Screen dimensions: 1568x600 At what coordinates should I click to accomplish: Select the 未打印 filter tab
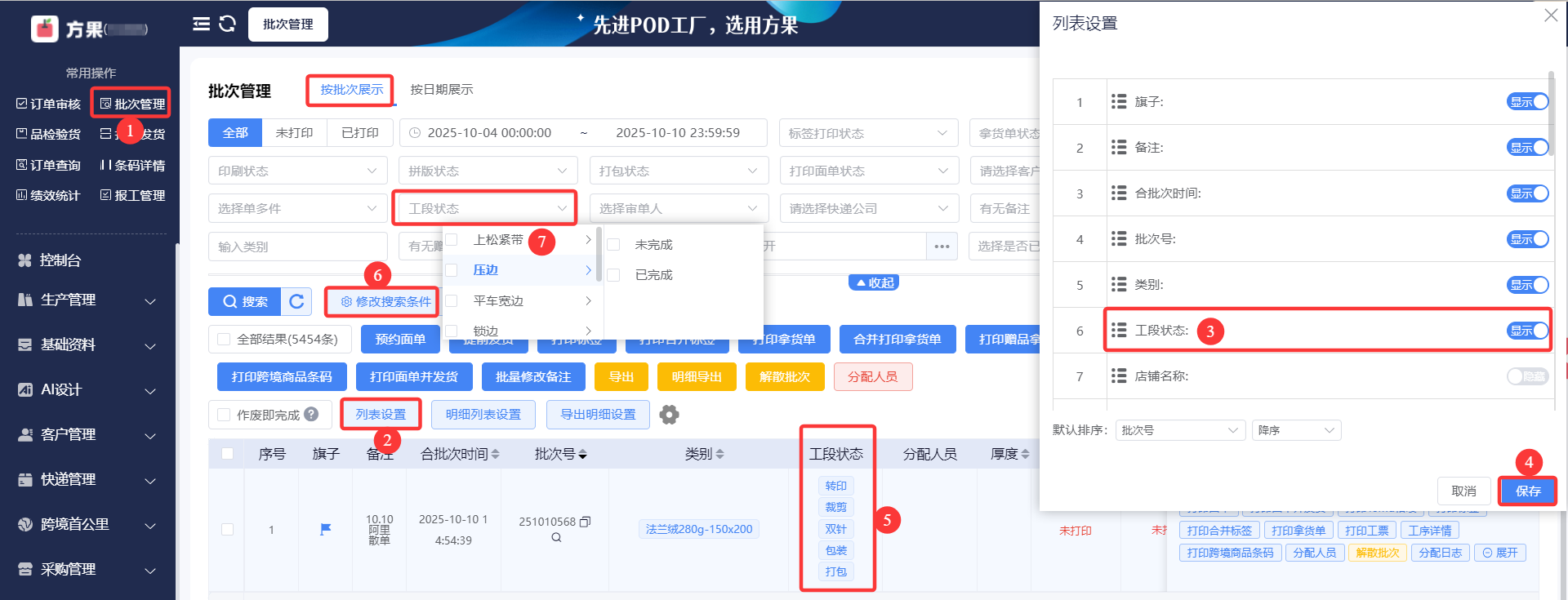tap(294, 133)
